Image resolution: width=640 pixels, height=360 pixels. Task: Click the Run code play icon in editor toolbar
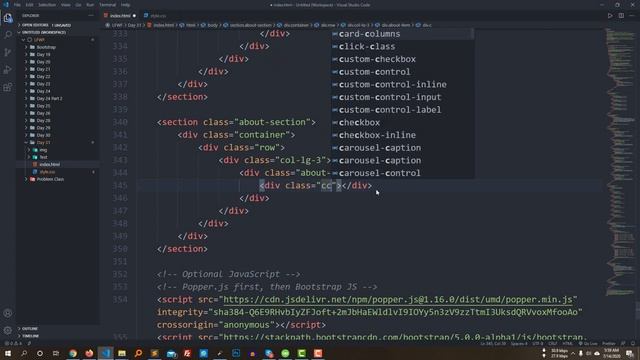click(610, 16)
